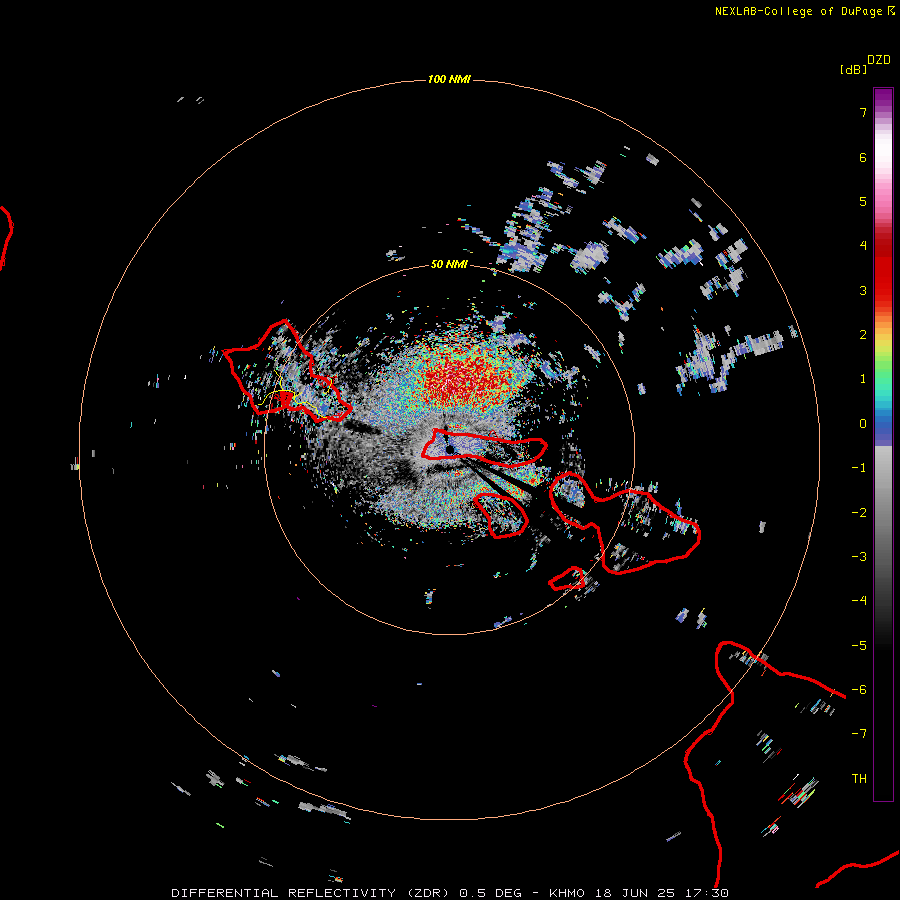Image resolution: width=900 pixels, height=900 pixels.
Task: Click the DZD label above the color scale
Action: (x=879, y=59)
